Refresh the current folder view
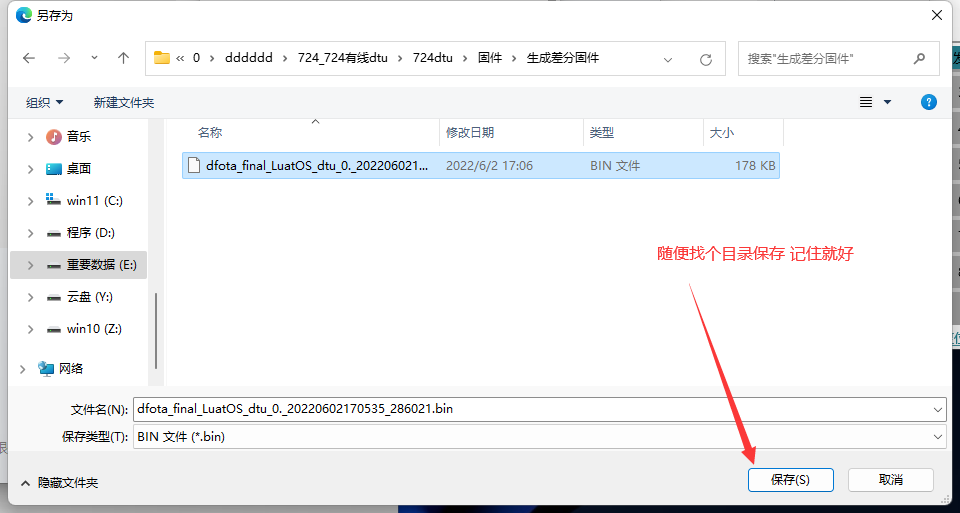 click(706, 59)
